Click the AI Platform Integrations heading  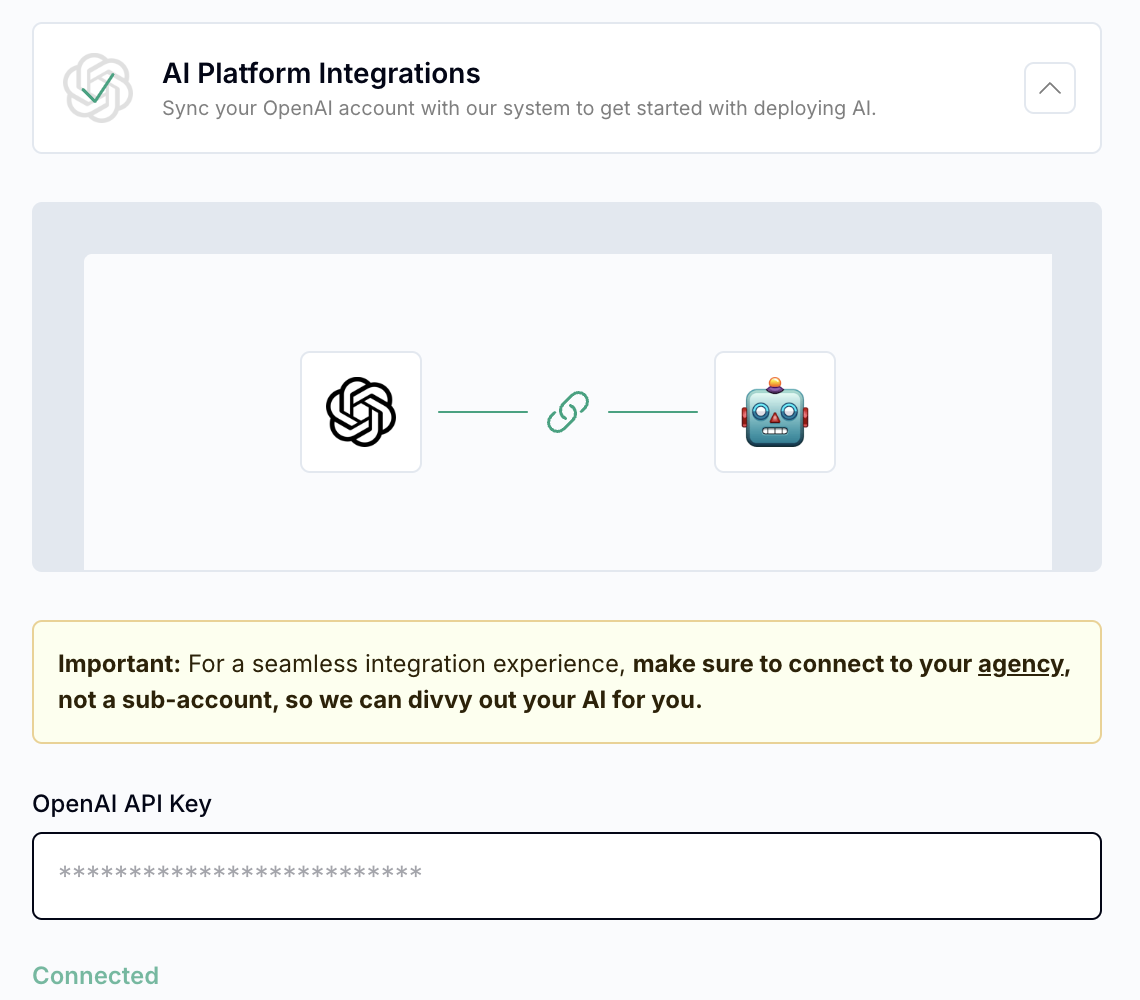point(321,73)
